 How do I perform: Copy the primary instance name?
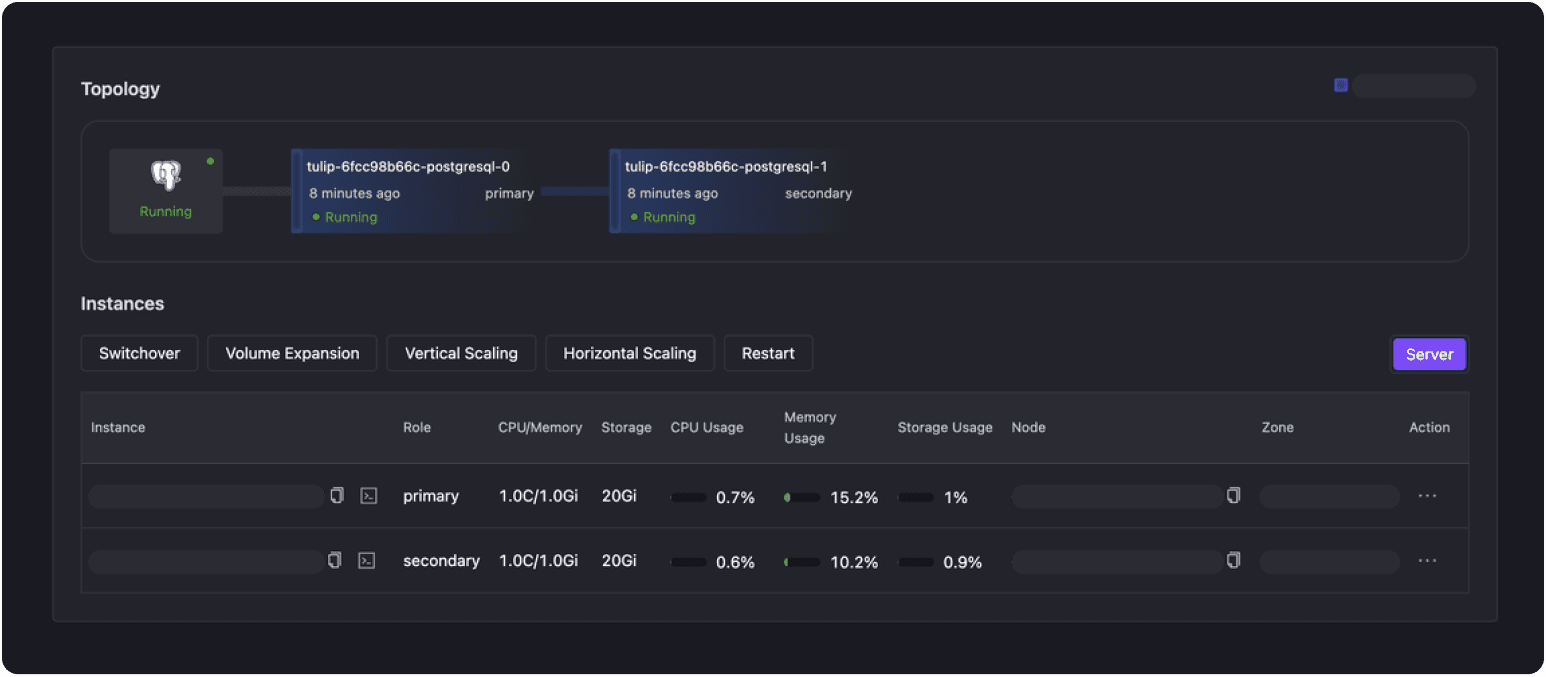pyautogui.click(x=337, y=495)
